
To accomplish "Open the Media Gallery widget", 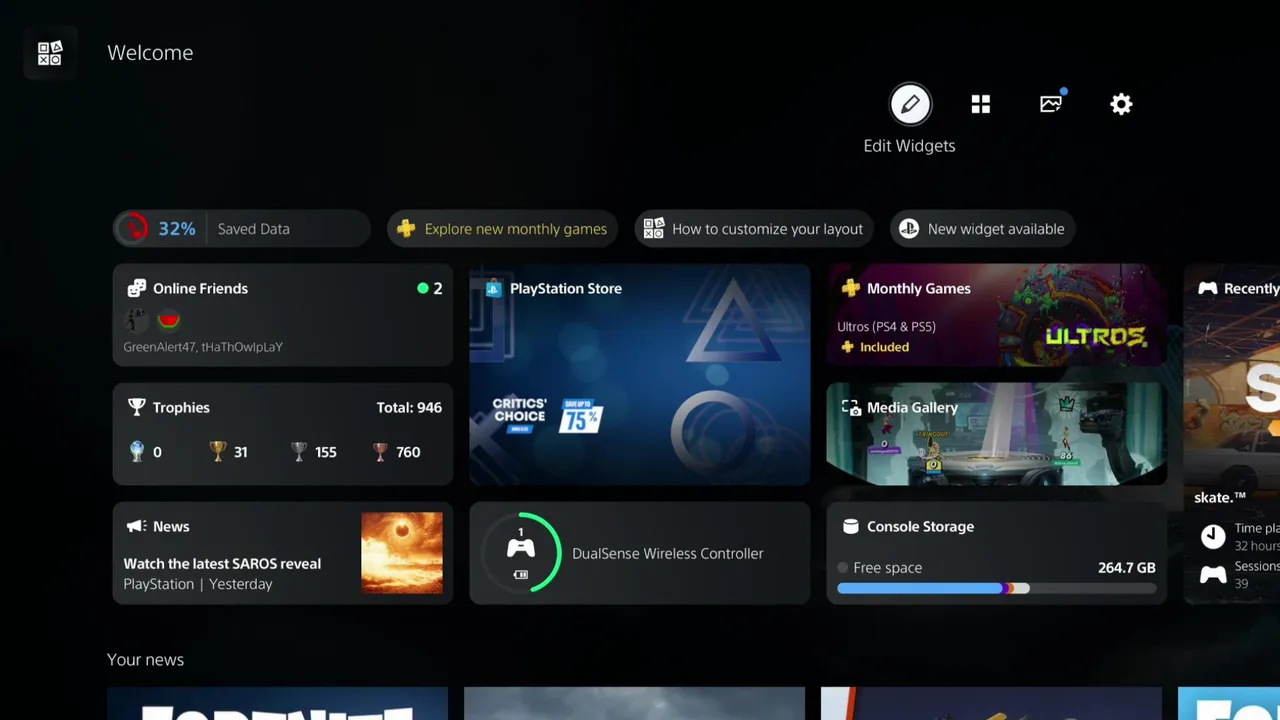I will [997, 434].
